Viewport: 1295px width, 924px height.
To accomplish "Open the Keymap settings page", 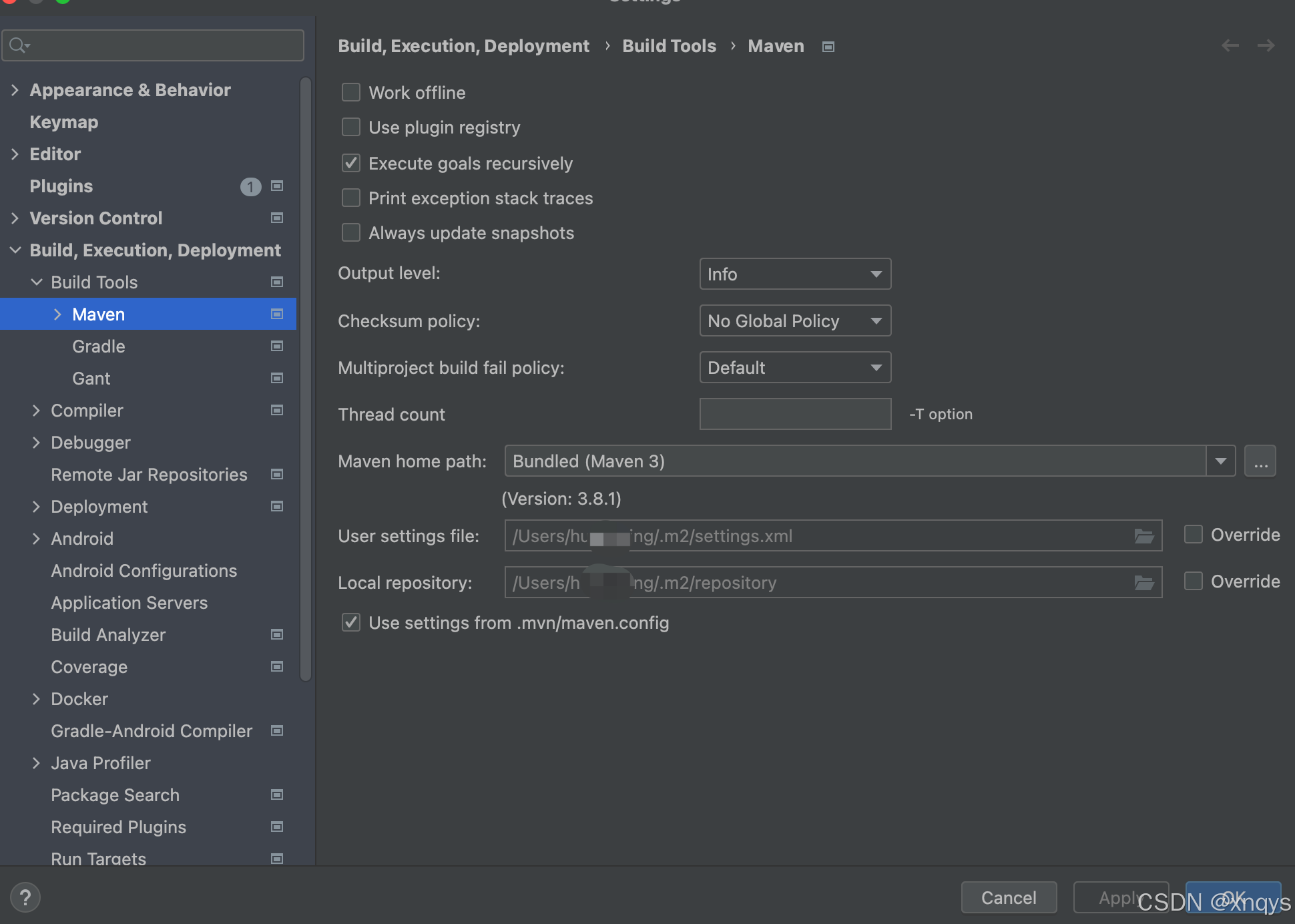I will tap(64, 122).
